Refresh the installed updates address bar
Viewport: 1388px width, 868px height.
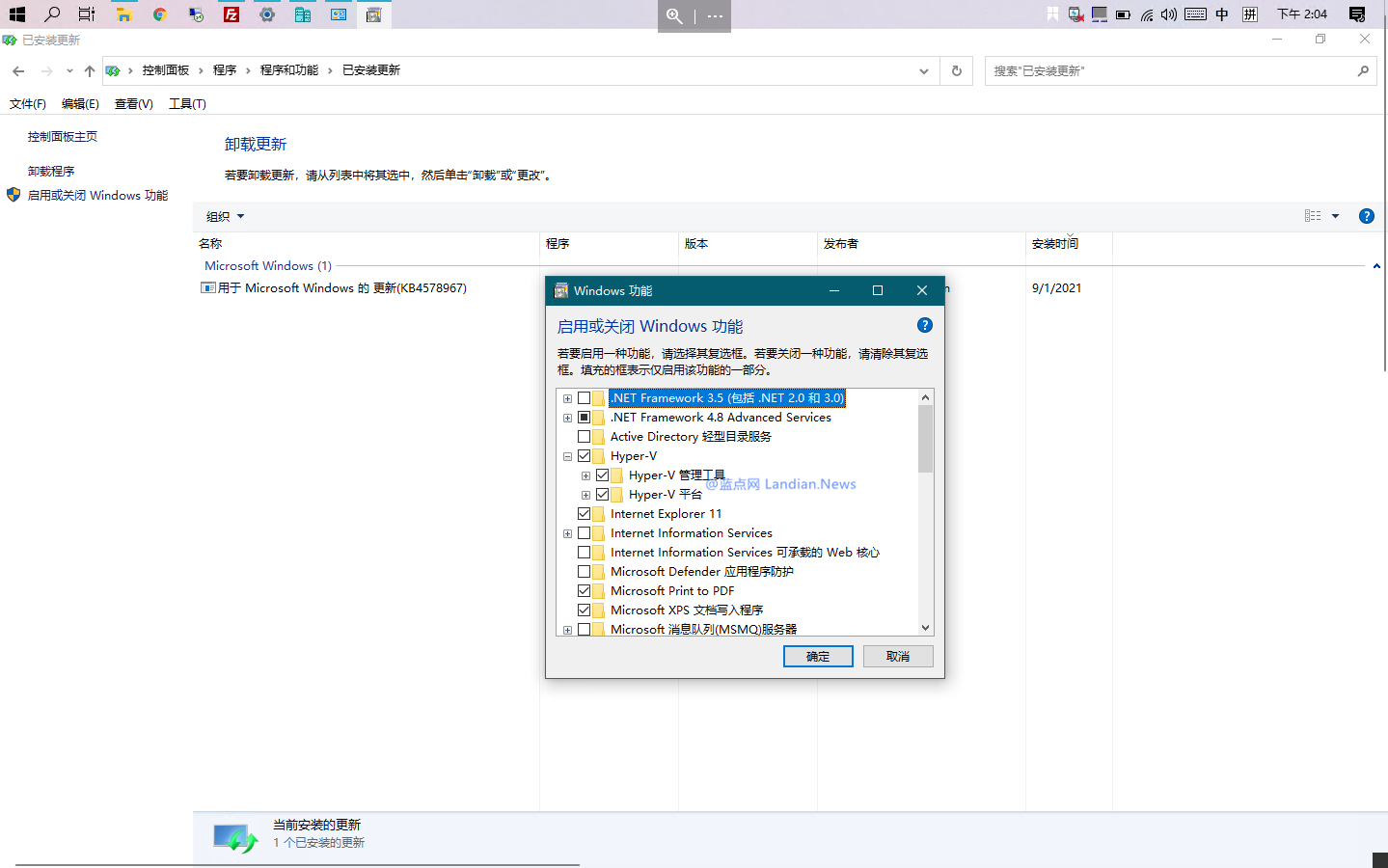coord(956,70)
